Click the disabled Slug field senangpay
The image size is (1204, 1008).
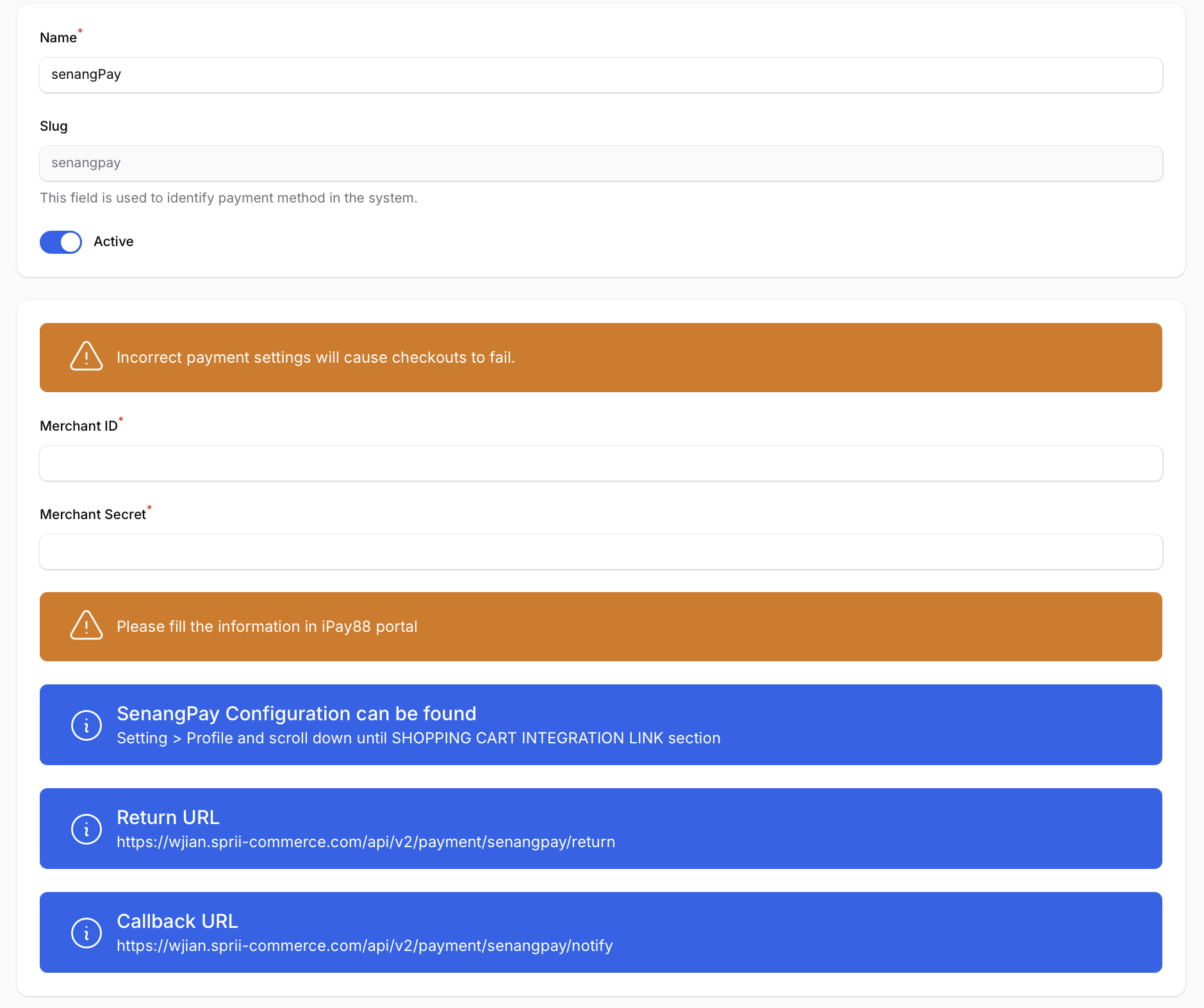(x=601, y=163)
